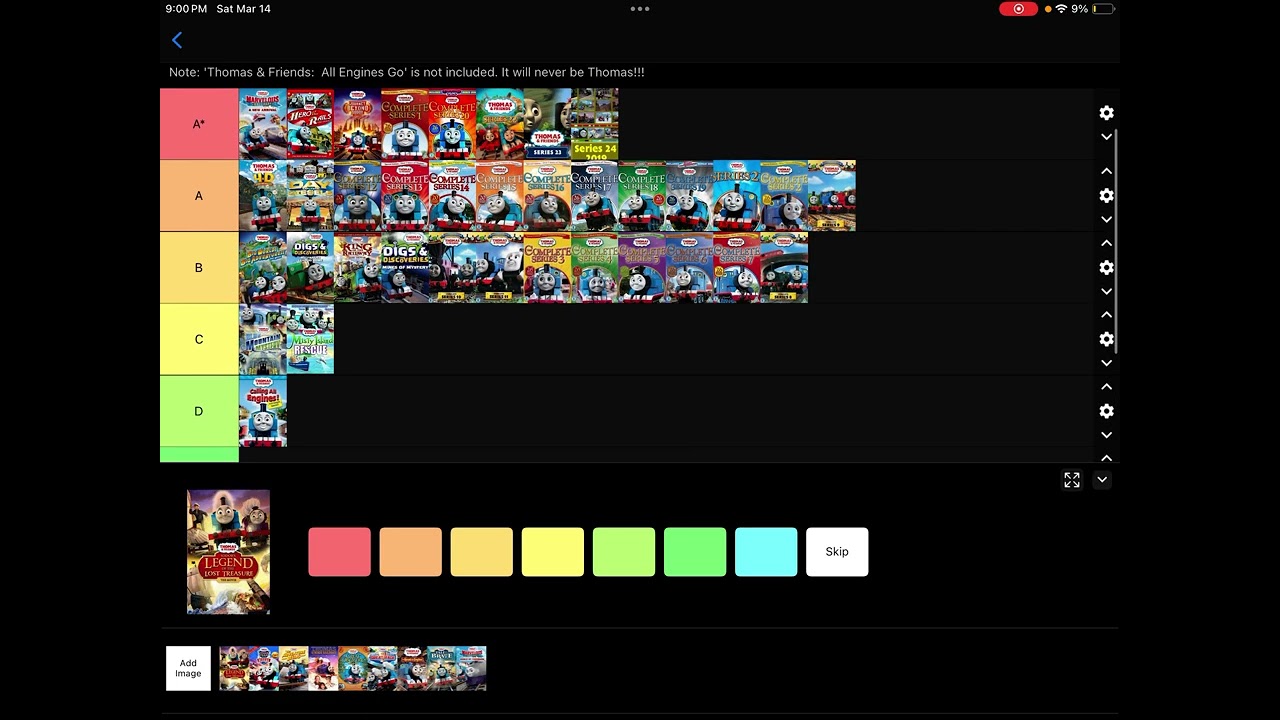The image size is (1280, 720).
Task: Select Complete Series 1 cover
Action: (405, 124)
